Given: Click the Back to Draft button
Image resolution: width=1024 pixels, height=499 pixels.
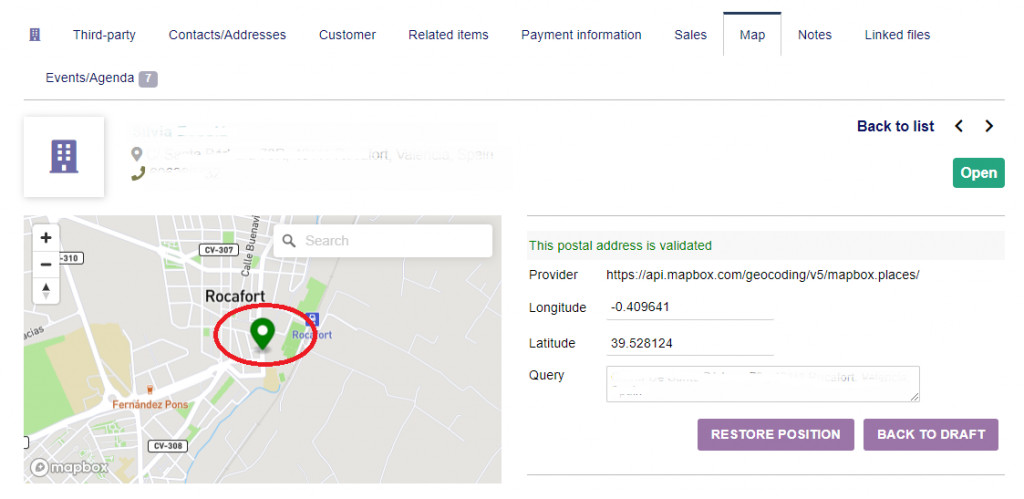Looking at the screenshot, I should pyautogui.click(x=930, y=435).
